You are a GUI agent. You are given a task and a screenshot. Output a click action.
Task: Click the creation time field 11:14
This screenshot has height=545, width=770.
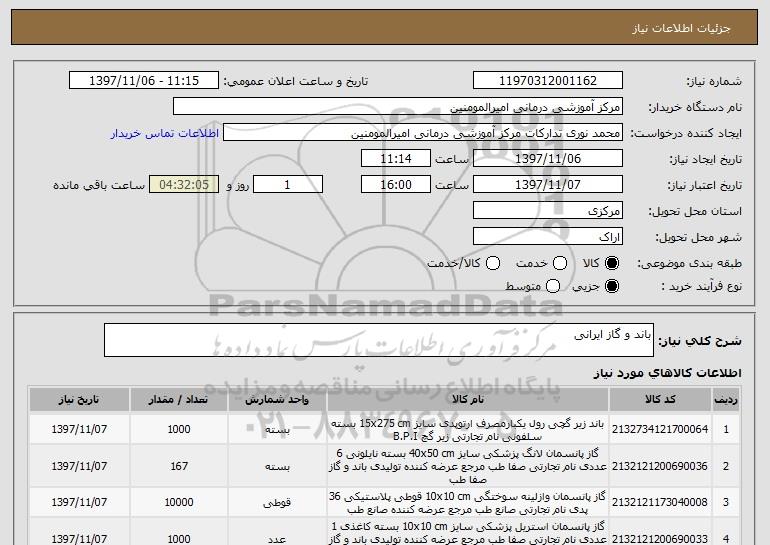tap(396, 159)
